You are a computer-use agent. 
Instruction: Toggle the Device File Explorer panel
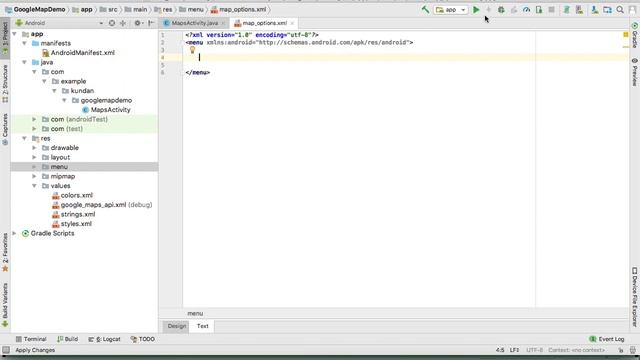click(635, 297)
